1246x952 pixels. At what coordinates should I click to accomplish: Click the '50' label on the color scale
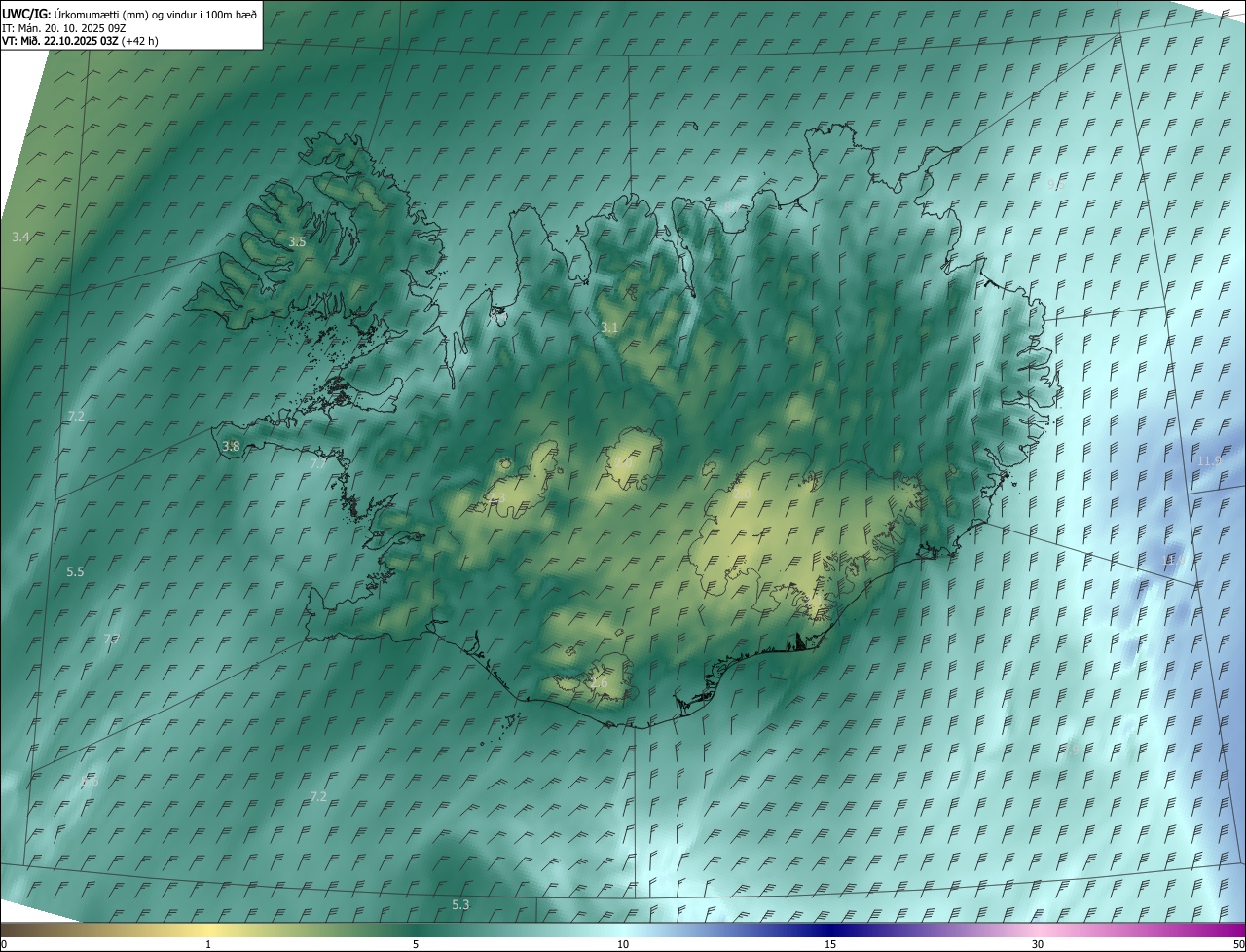1238,944
